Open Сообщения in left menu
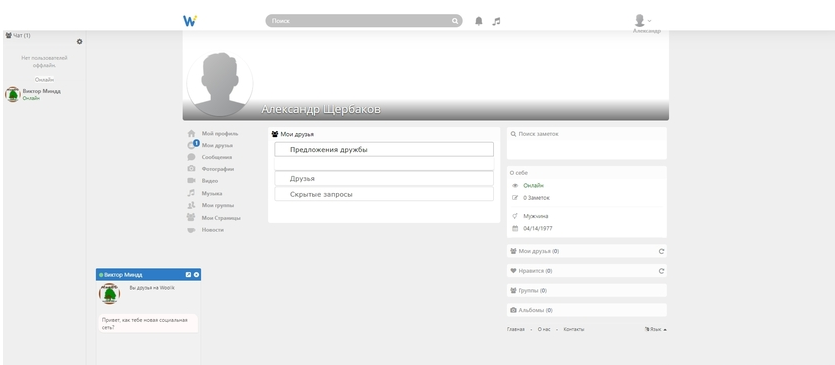Image resolution: width=835 pixels, height=365 pixels. (x=217, y=157)
